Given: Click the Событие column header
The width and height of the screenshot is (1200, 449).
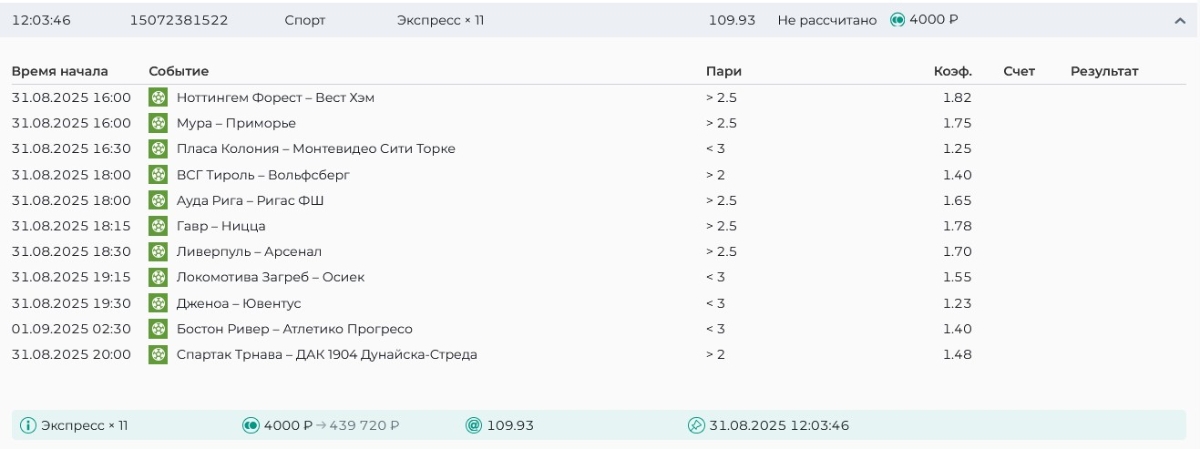Looking at the screenshot, I should click(x=179, y=72).
